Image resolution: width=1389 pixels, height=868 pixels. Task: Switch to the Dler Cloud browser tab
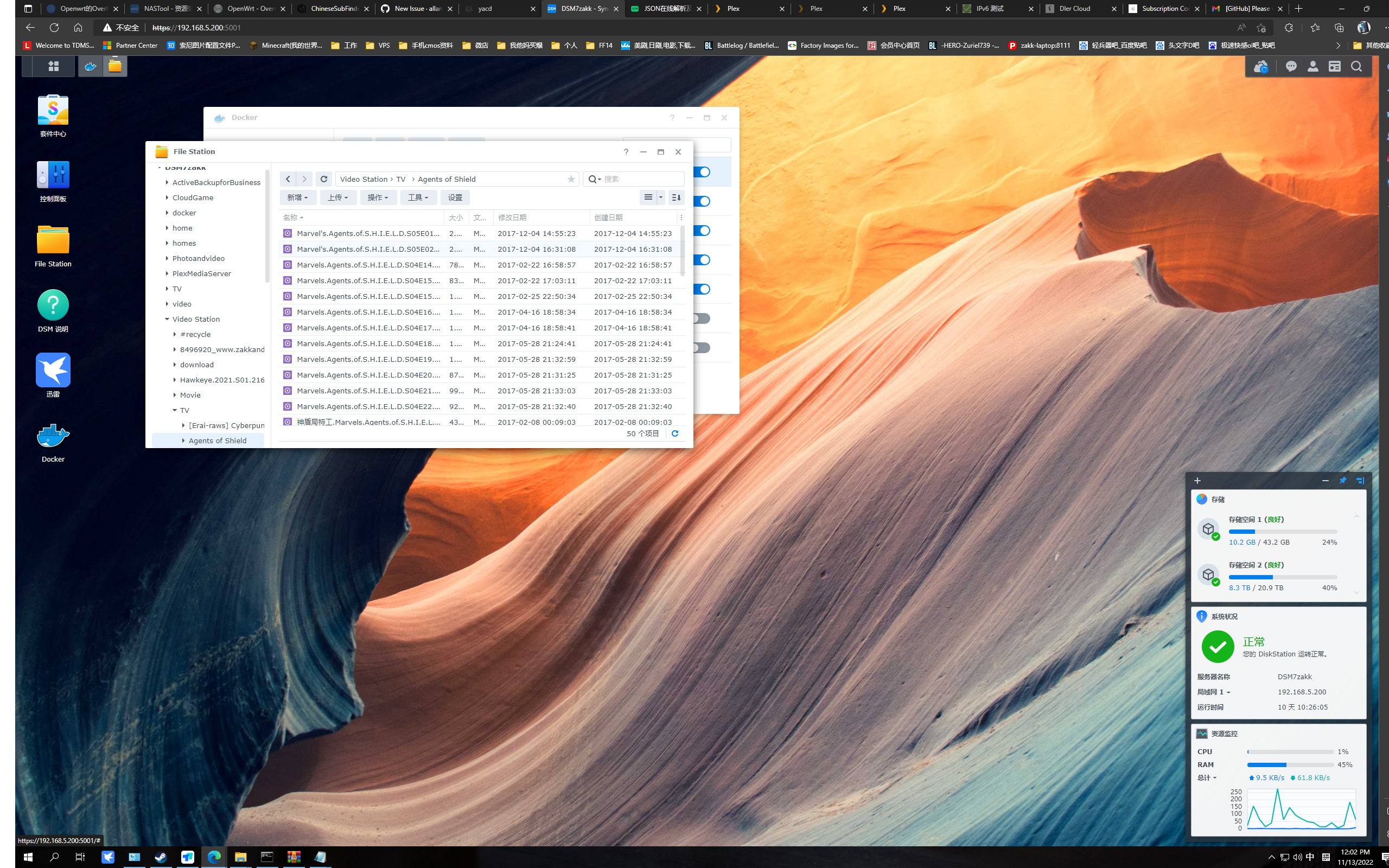point(1073,9)
